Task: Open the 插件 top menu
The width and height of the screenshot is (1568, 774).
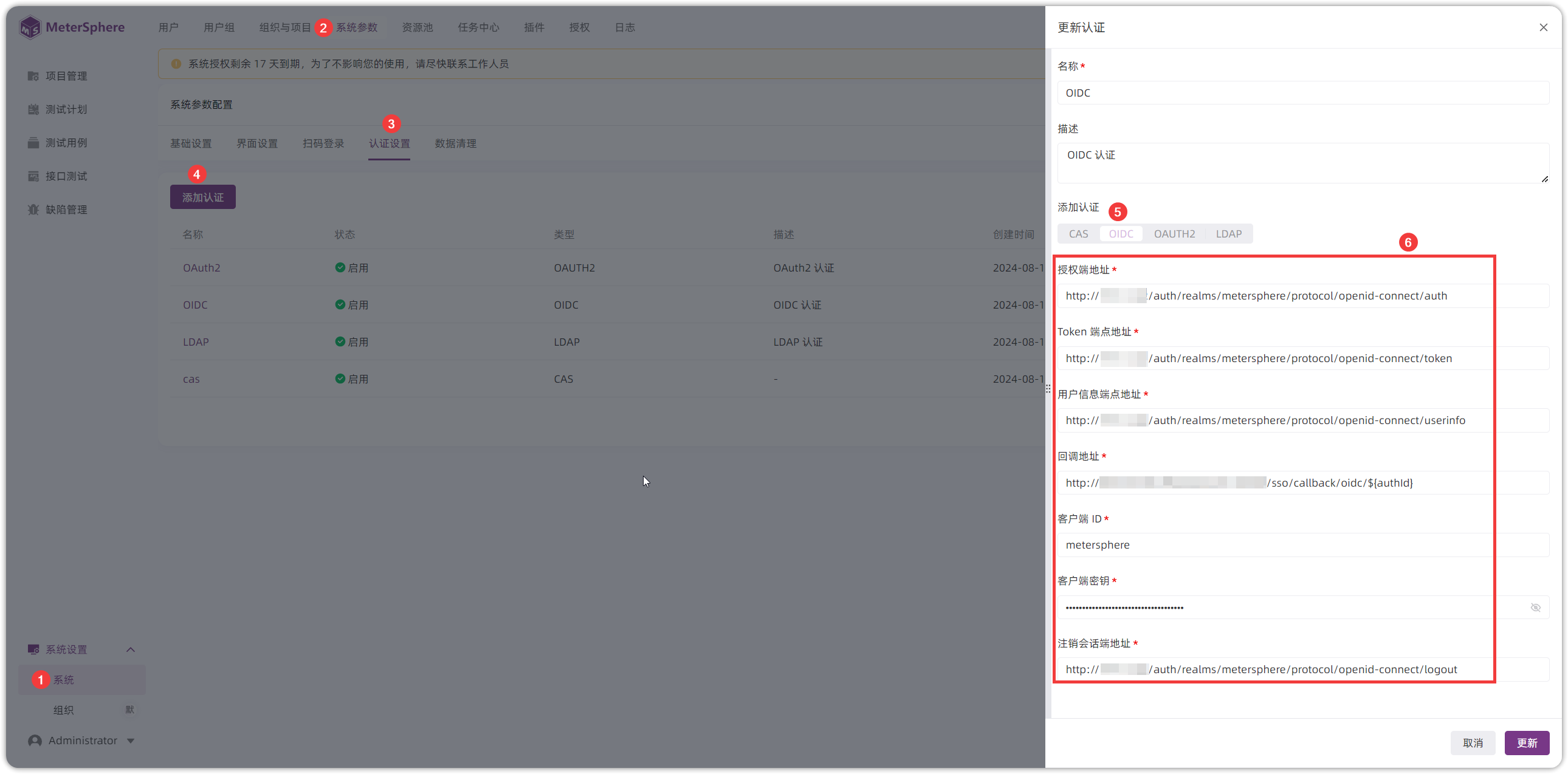Action: pos(534,27)
